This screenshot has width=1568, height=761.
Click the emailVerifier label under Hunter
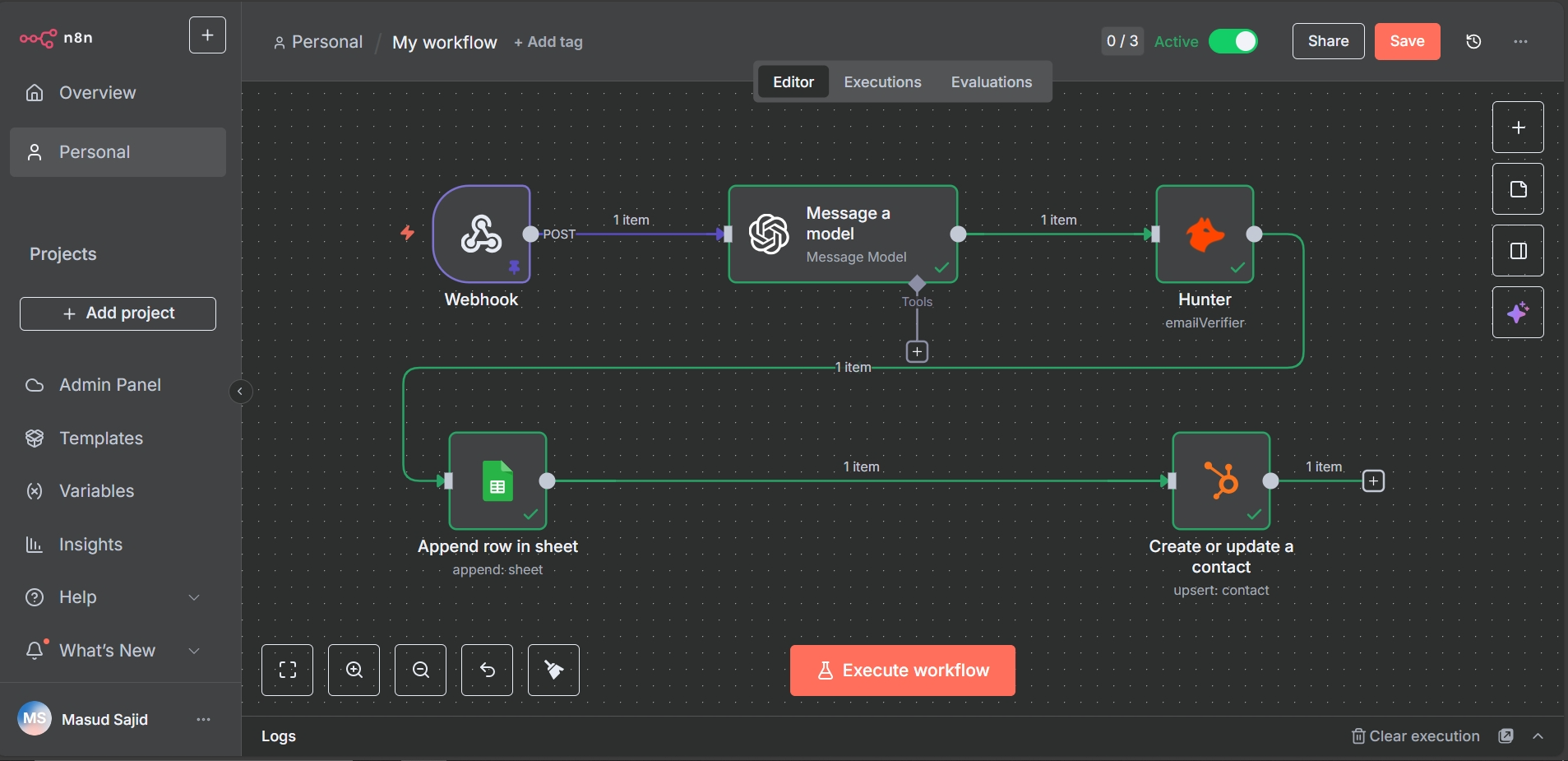(x=1205, y=323)
